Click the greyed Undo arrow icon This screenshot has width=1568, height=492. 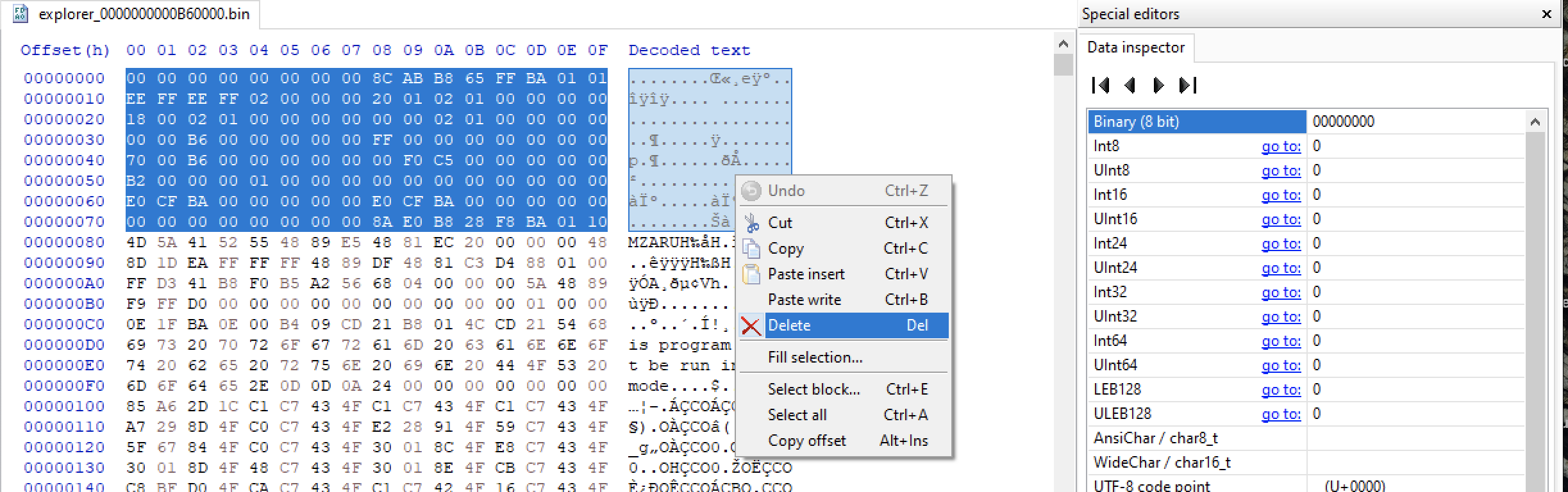[x=751, y=190]
